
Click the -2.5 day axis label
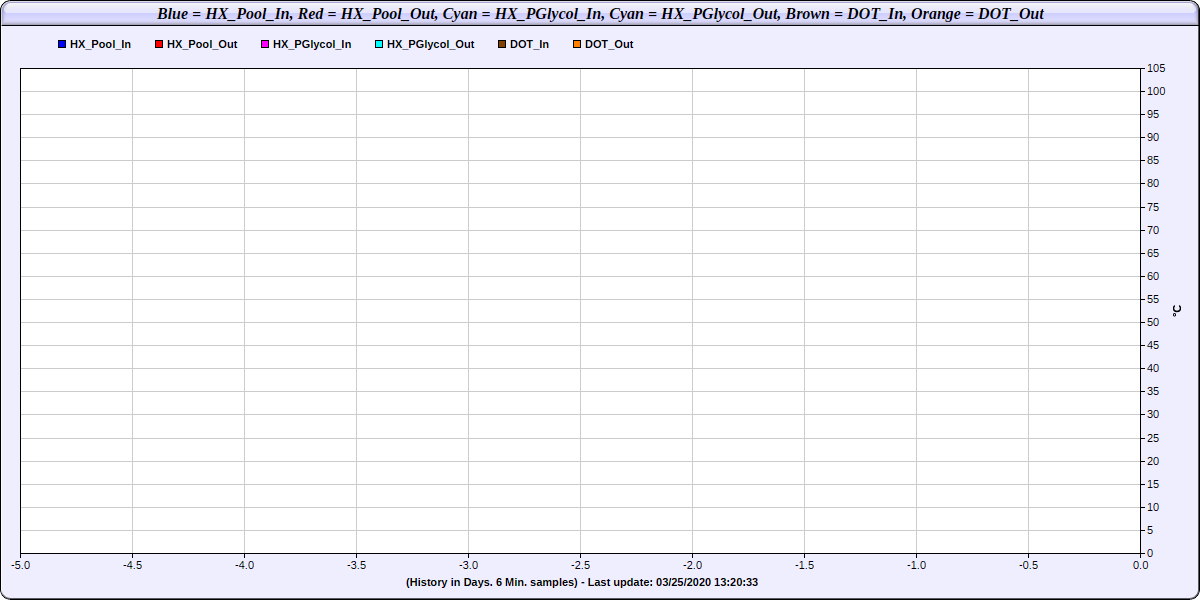pyautogui.click(x=581, y=565)
